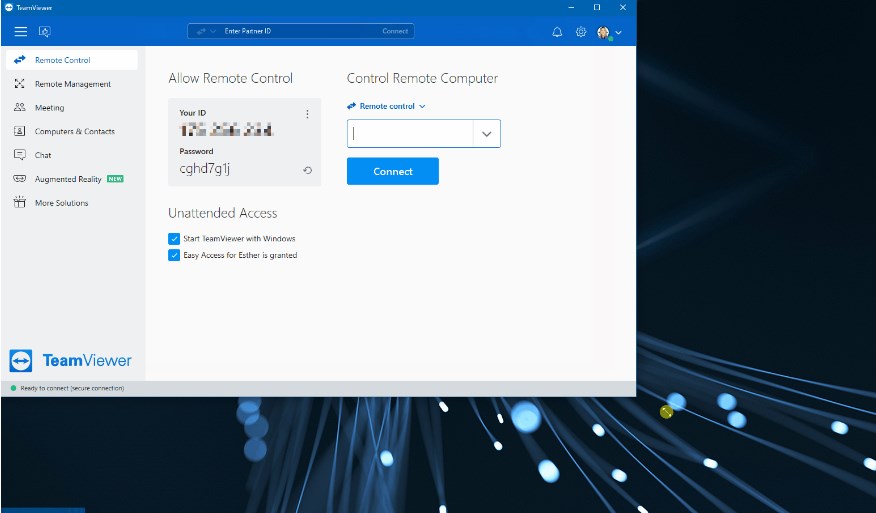Click the feedback icon beside the hamburger menu
The image size is (876, 513).
[45, 31]
